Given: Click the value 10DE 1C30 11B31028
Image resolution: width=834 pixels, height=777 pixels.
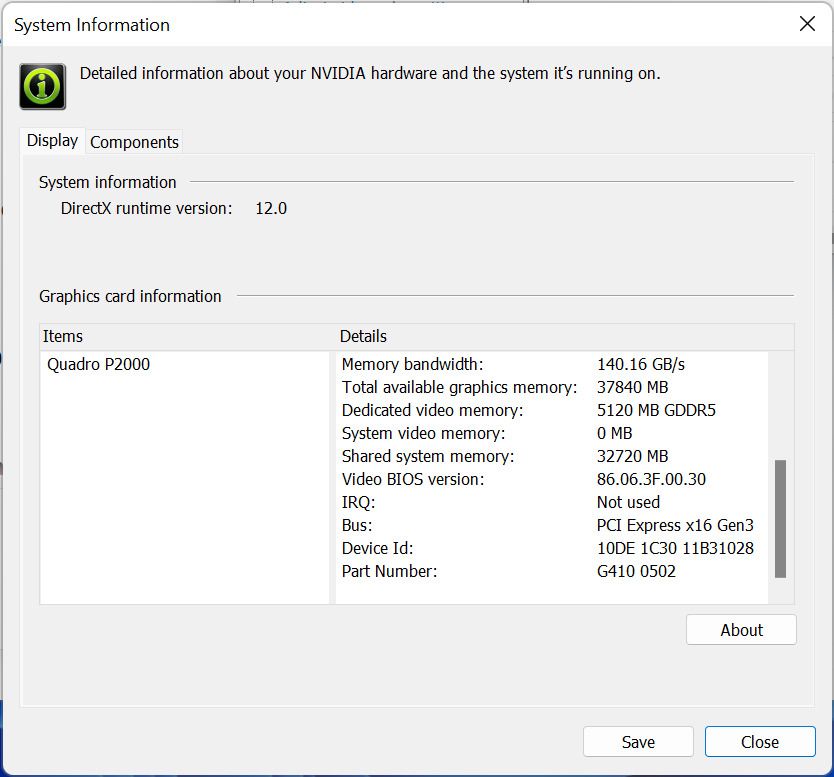Looking at the screenshot, I should (675, 548).
